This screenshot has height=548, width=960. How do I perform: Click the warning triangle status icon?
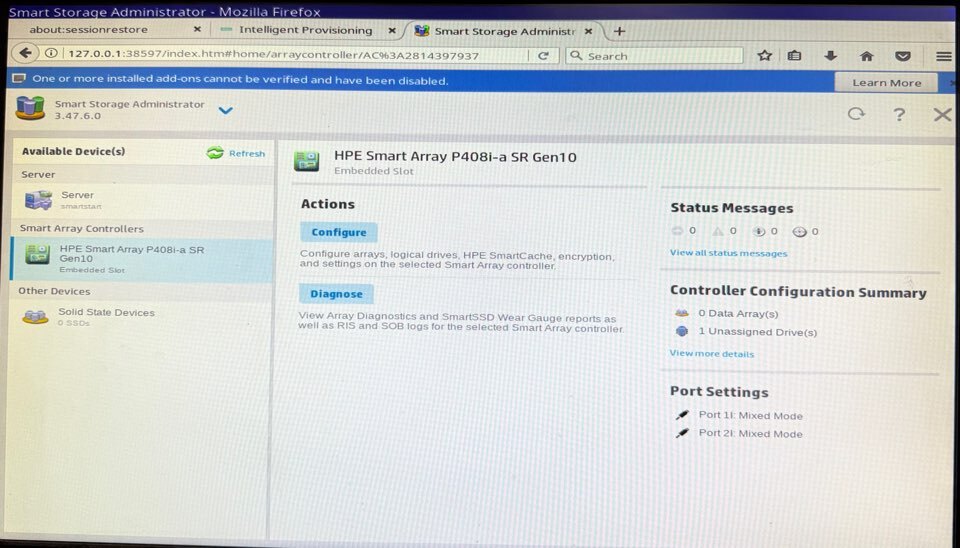[x=718, y=231]
